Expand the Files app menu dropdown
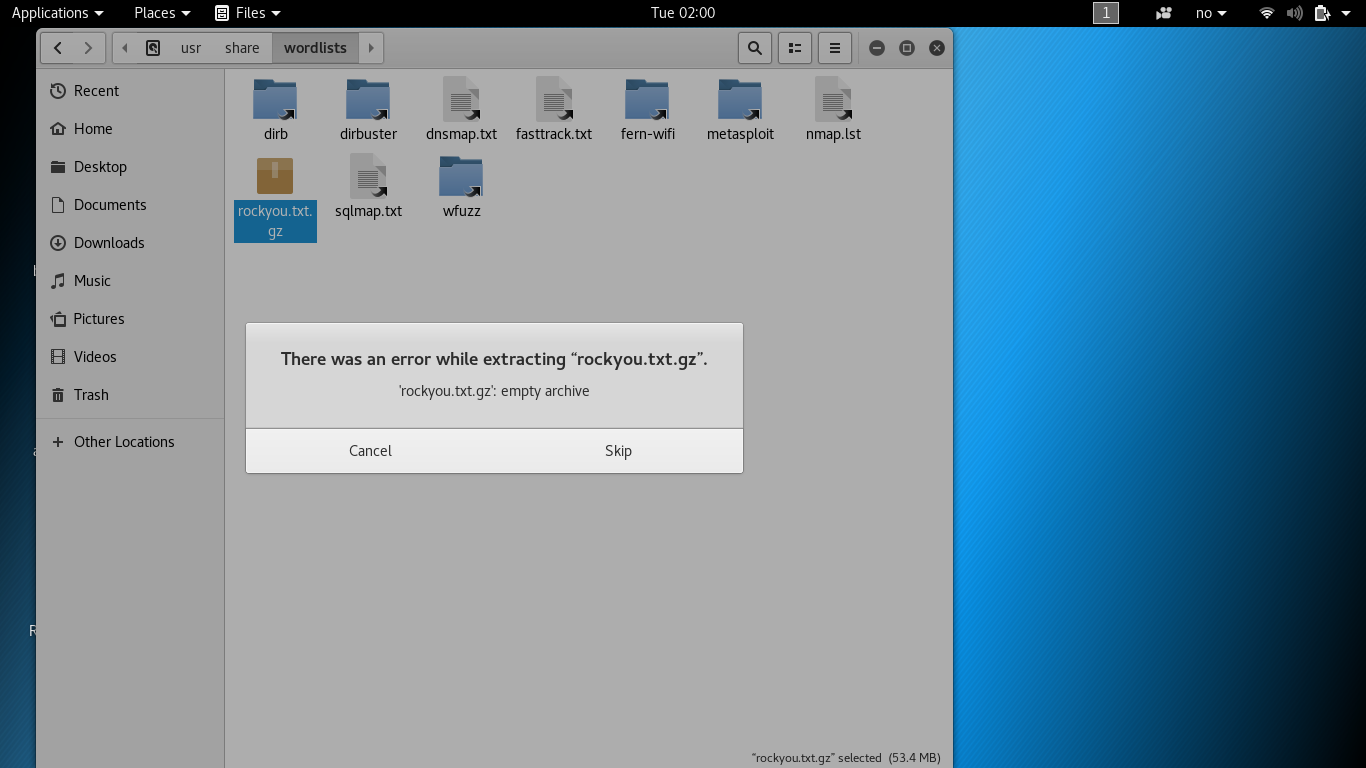The width and height of the screenshot is (1366, 768). tap(248, 13)
